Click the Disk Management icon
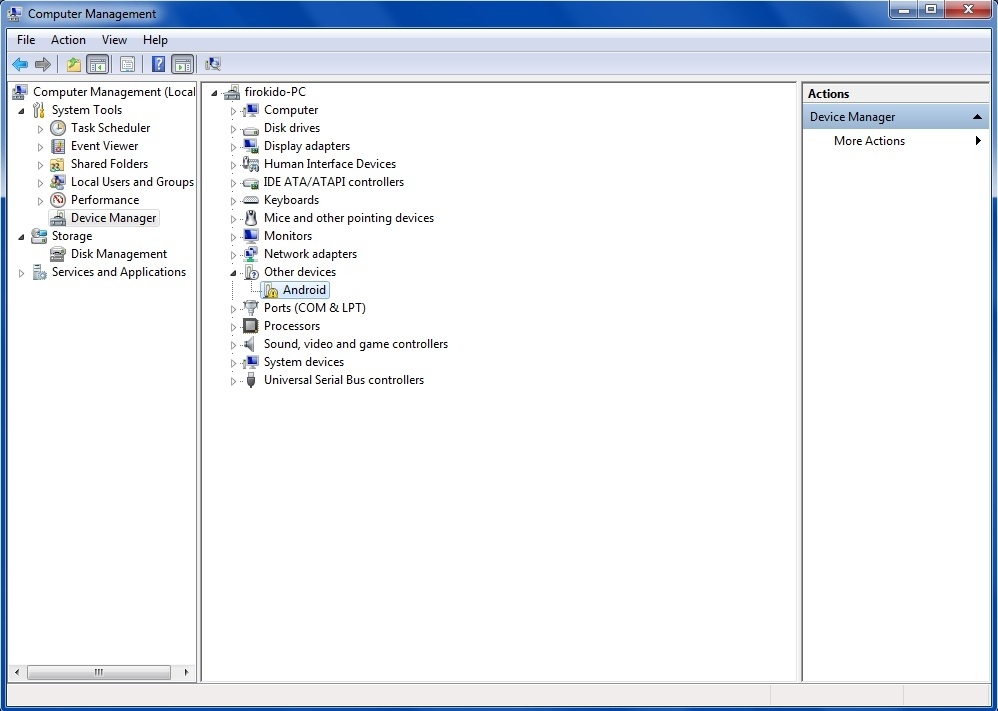This screenshot has width=998, height=711. (x=58, y=254)
